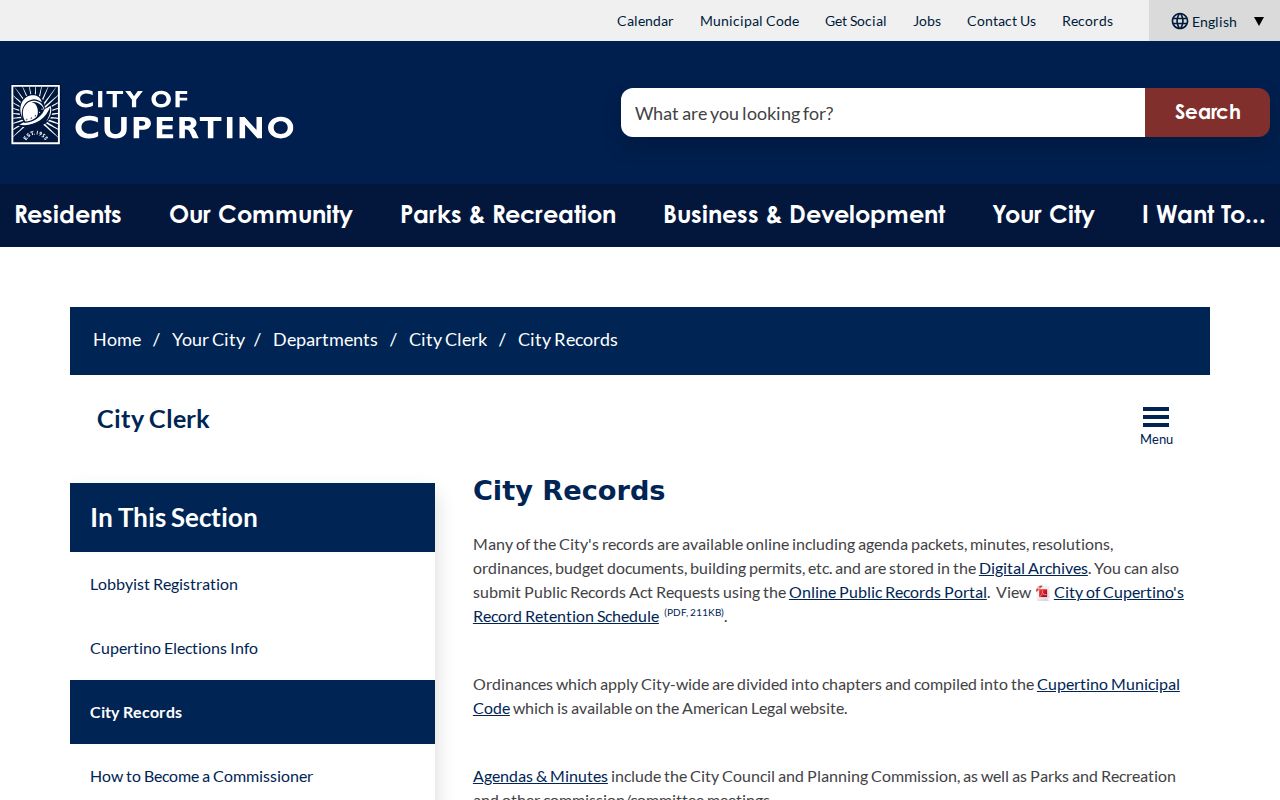The image size is (1280, 800).
Task: Open the Your City menu
Action: point(1043,215)
